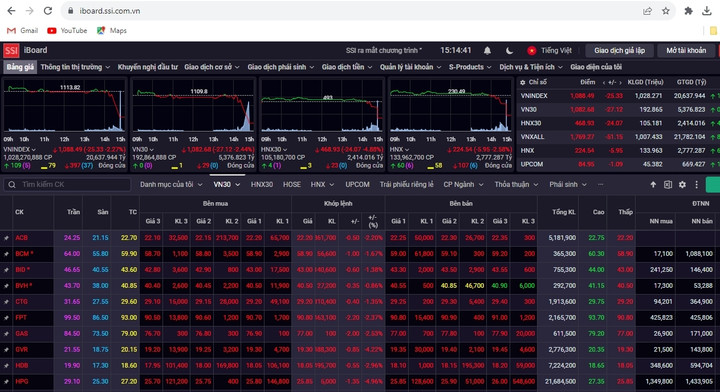
Task: Toggle dark mode moon icon
Action: coord(509,50)
